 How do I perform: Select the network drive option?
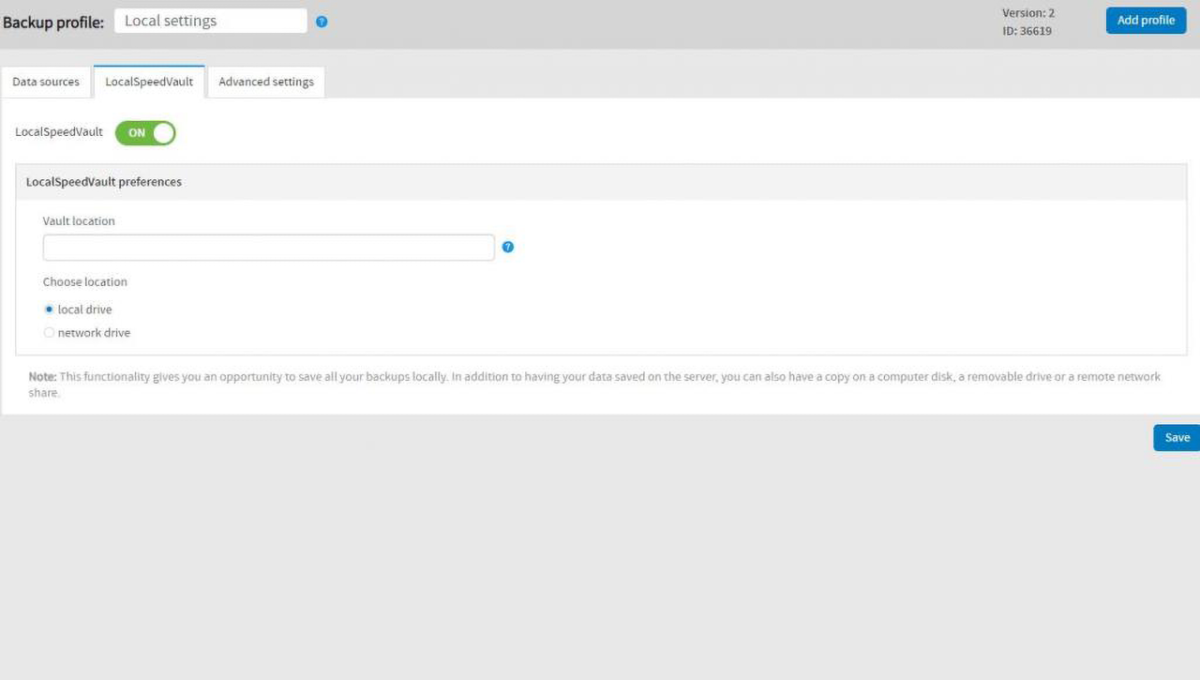click(49, 333)
